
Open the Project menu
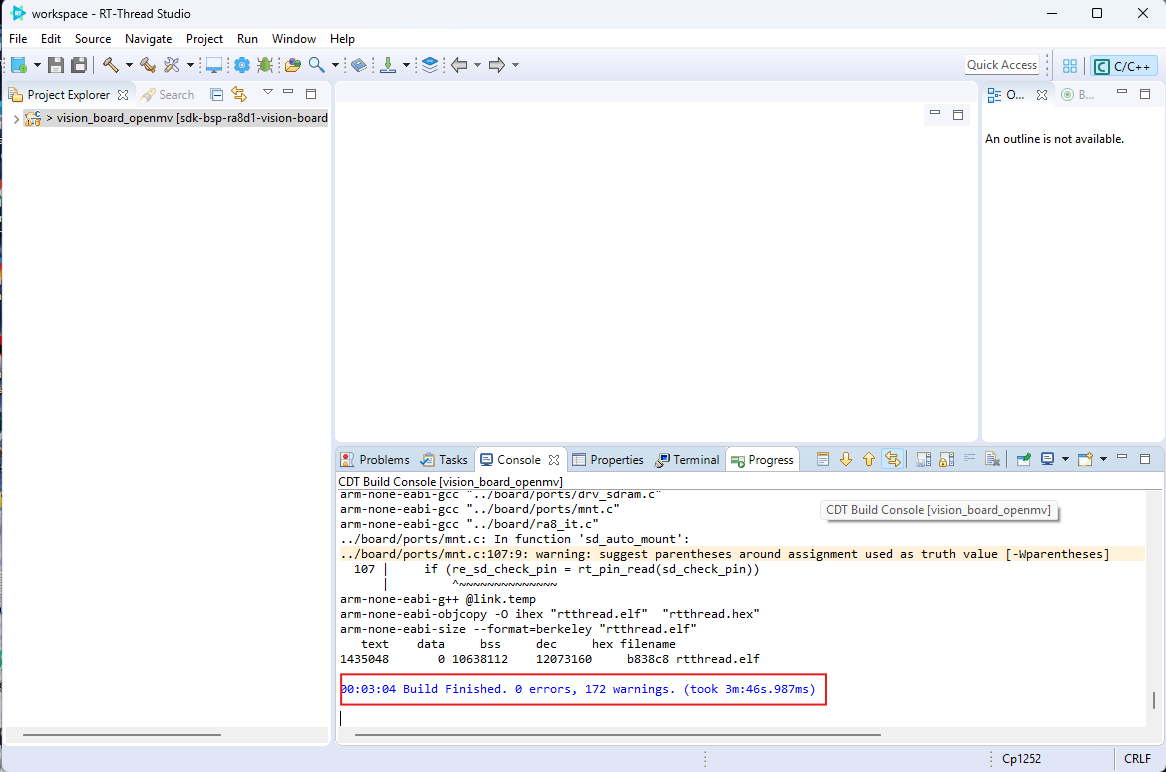click(204, 38)
